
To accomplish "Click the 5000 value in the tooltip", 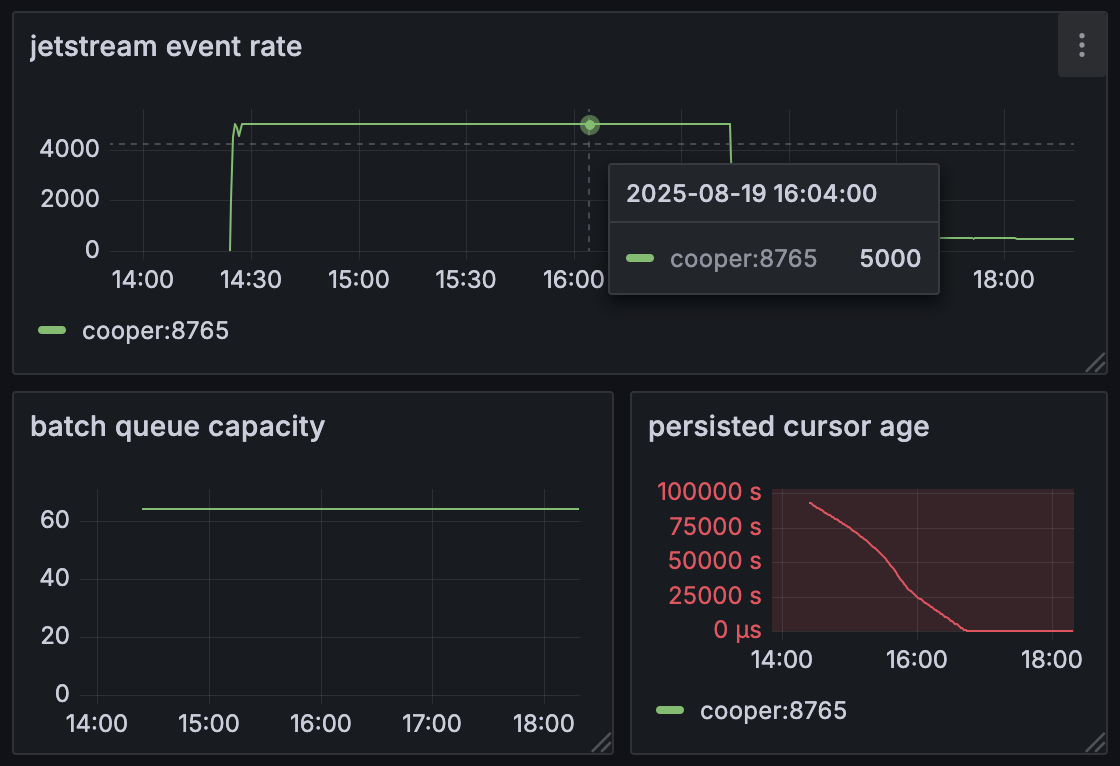I will point(890,259).
